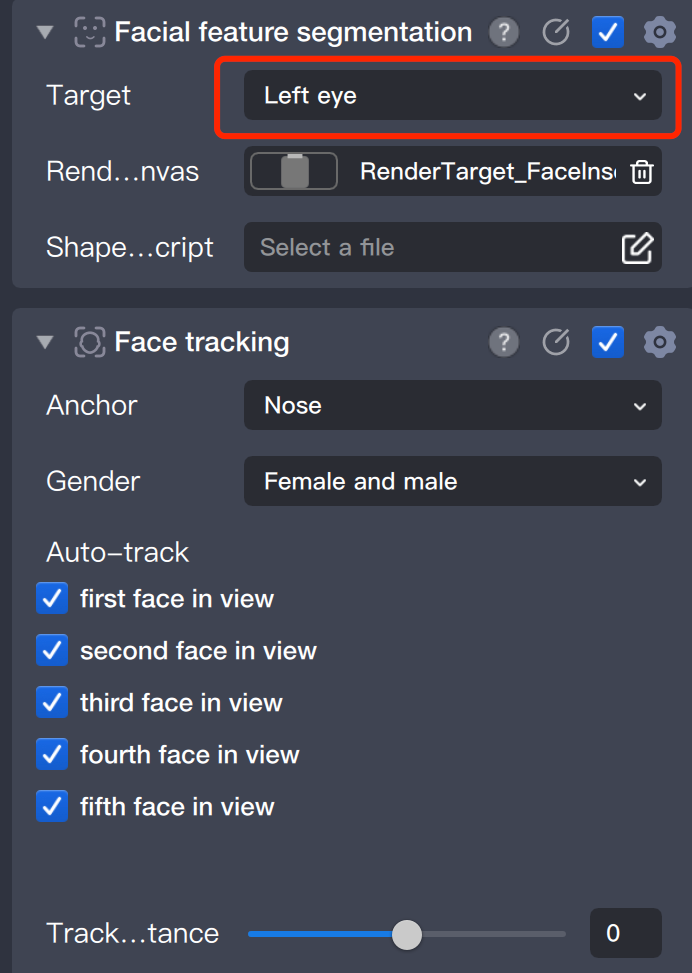Image resolution: width=692 pixels, height=973 pixels.
Task: Open Face tracking settings gear
Action: coord(659,343)
